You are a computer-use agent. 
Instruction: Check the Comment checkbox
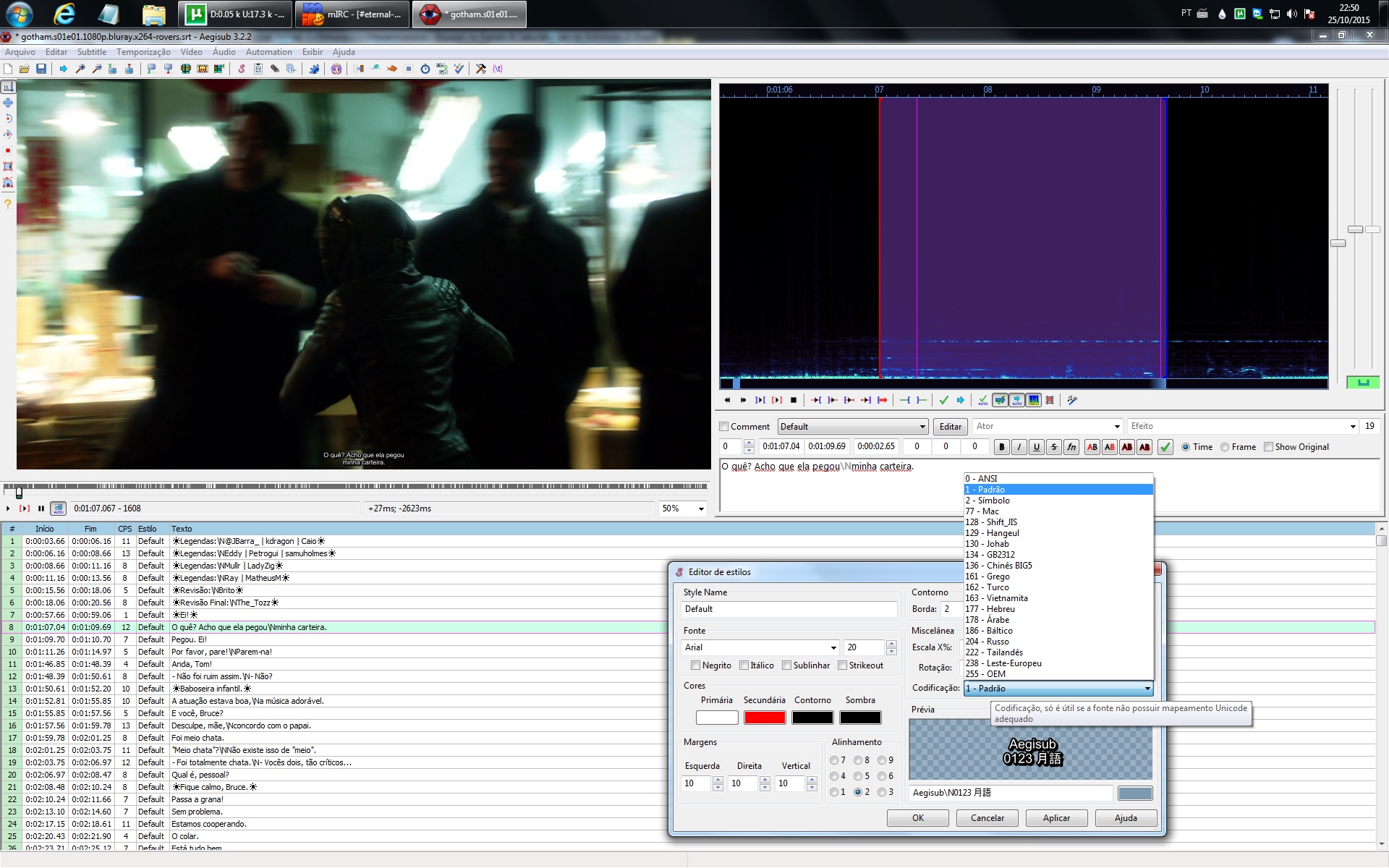pos(724,427)
